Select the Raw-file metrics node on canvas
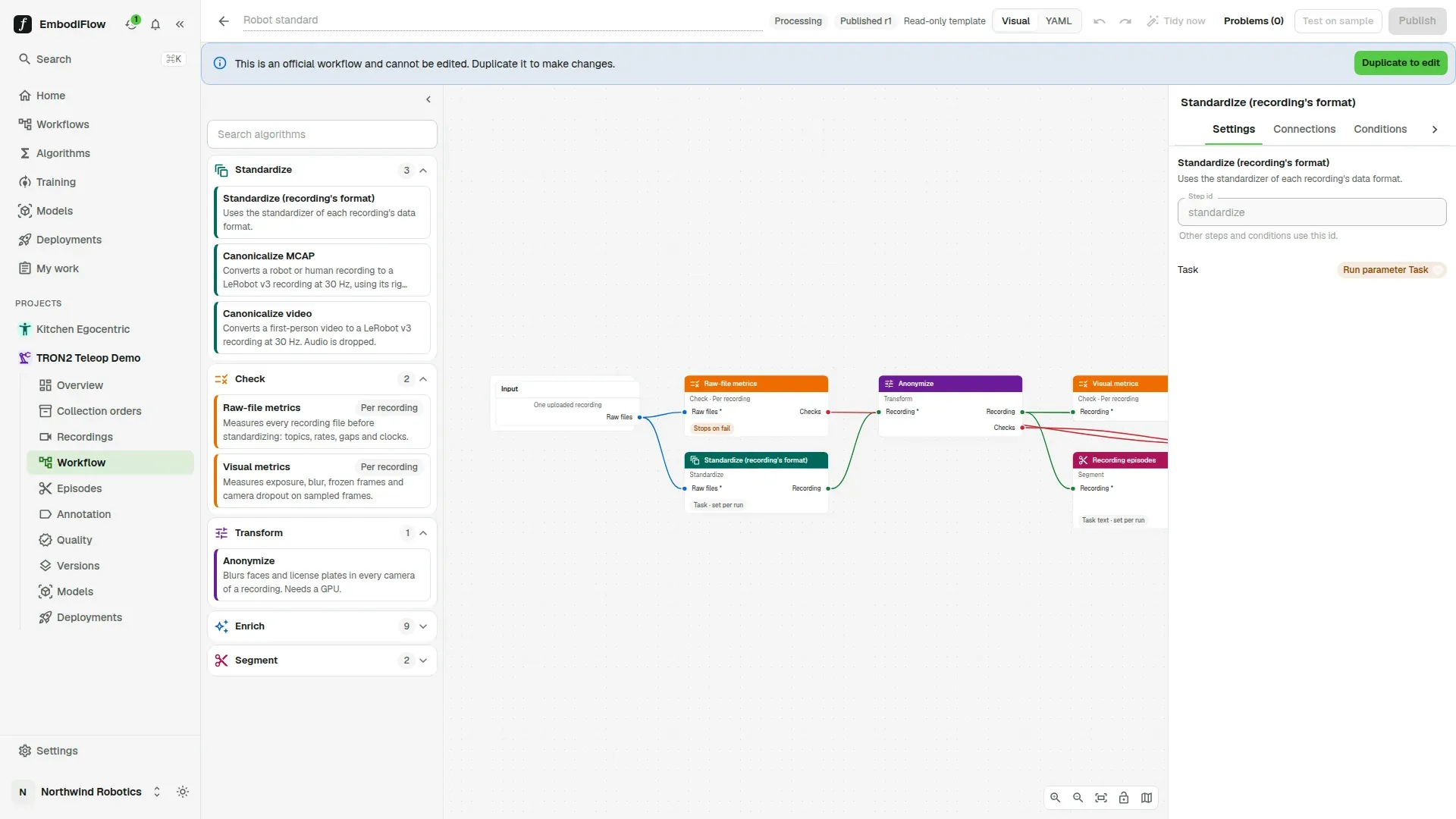Screen dimensions: 1456x819 tap(755, 406)
